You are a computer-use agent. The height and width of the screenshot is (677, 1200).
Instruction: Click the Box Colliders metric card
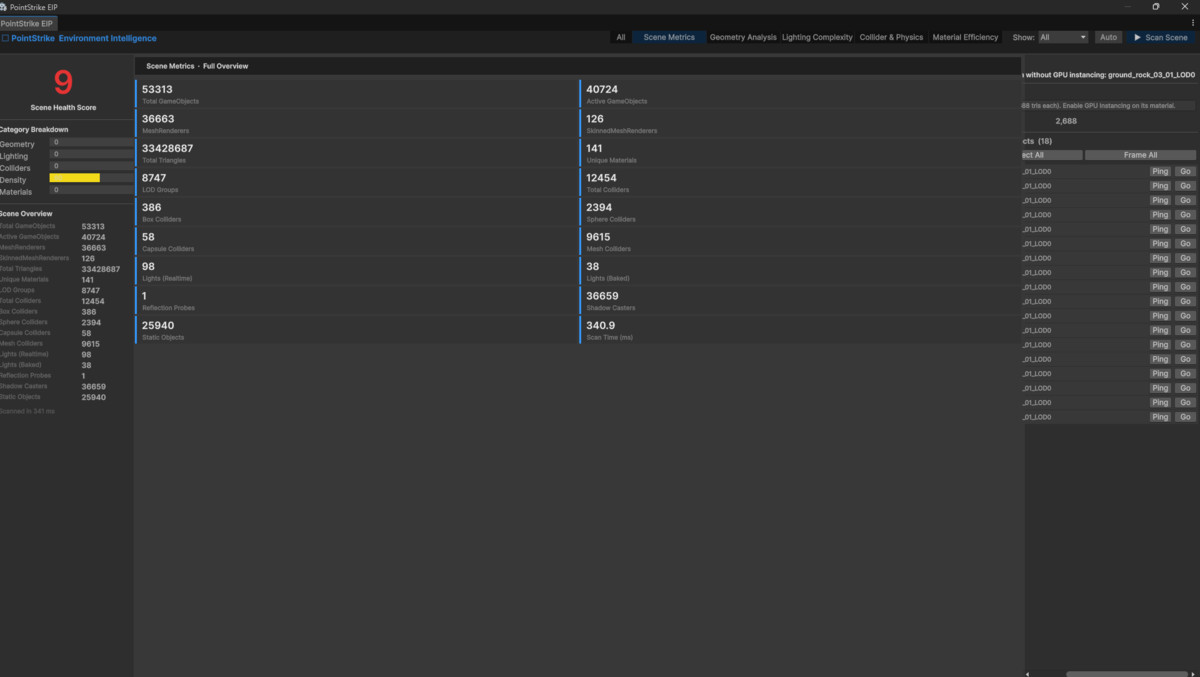[x=356, y=212]
